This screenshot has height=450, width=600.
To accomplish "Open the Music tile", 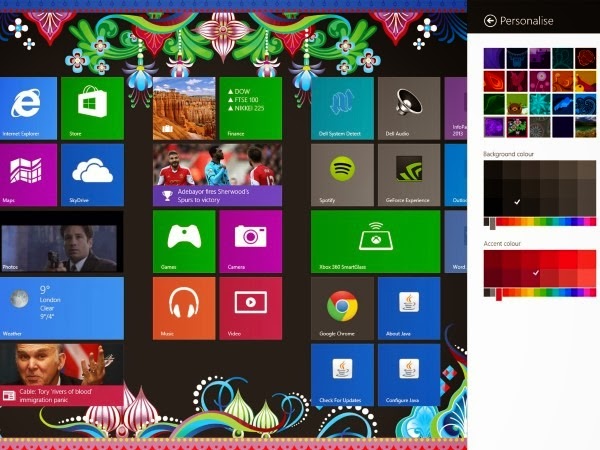I will [x=184, y=308].
